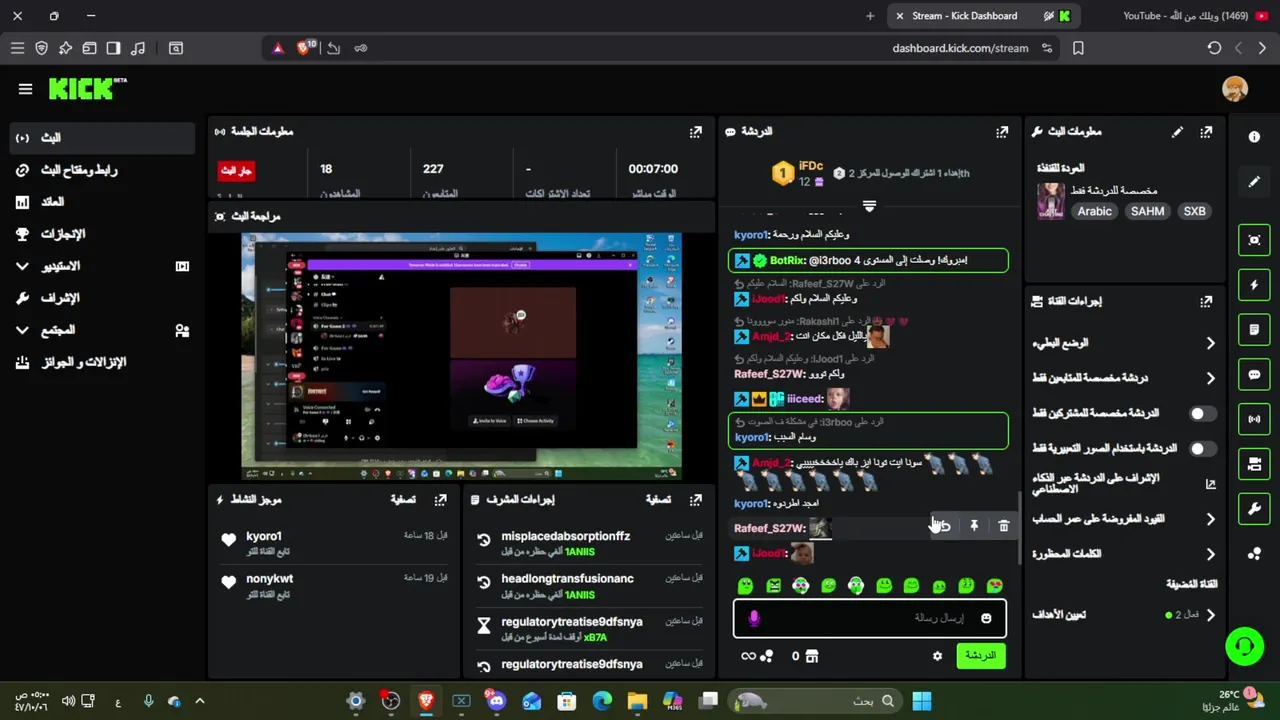Click the Brave Shields icon in address bar
This screenshot has height=720, width=1280.
pyautogui.click(x=305, y=48)
